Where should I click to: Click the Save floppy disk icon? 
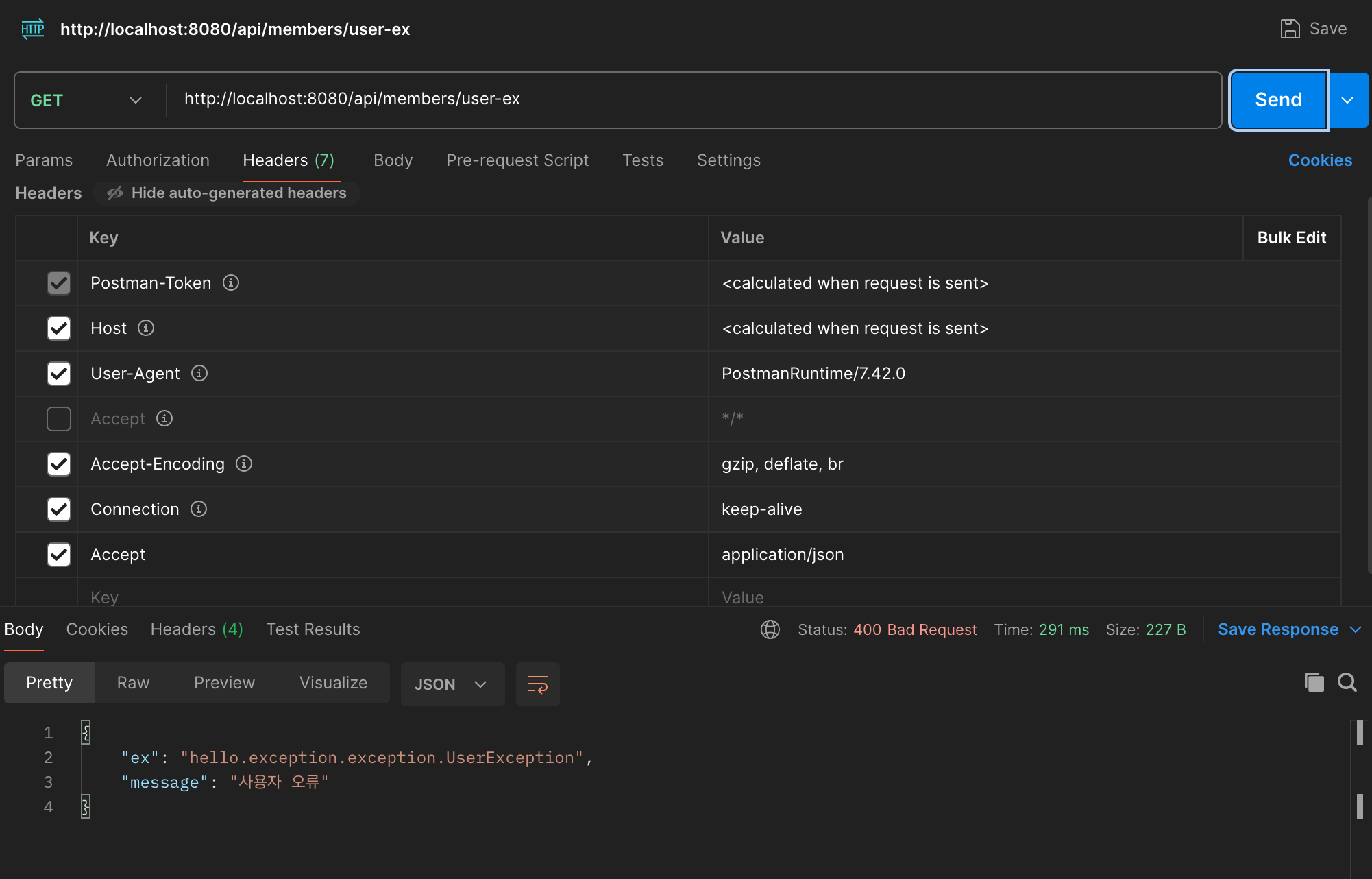click(1290, 29)
